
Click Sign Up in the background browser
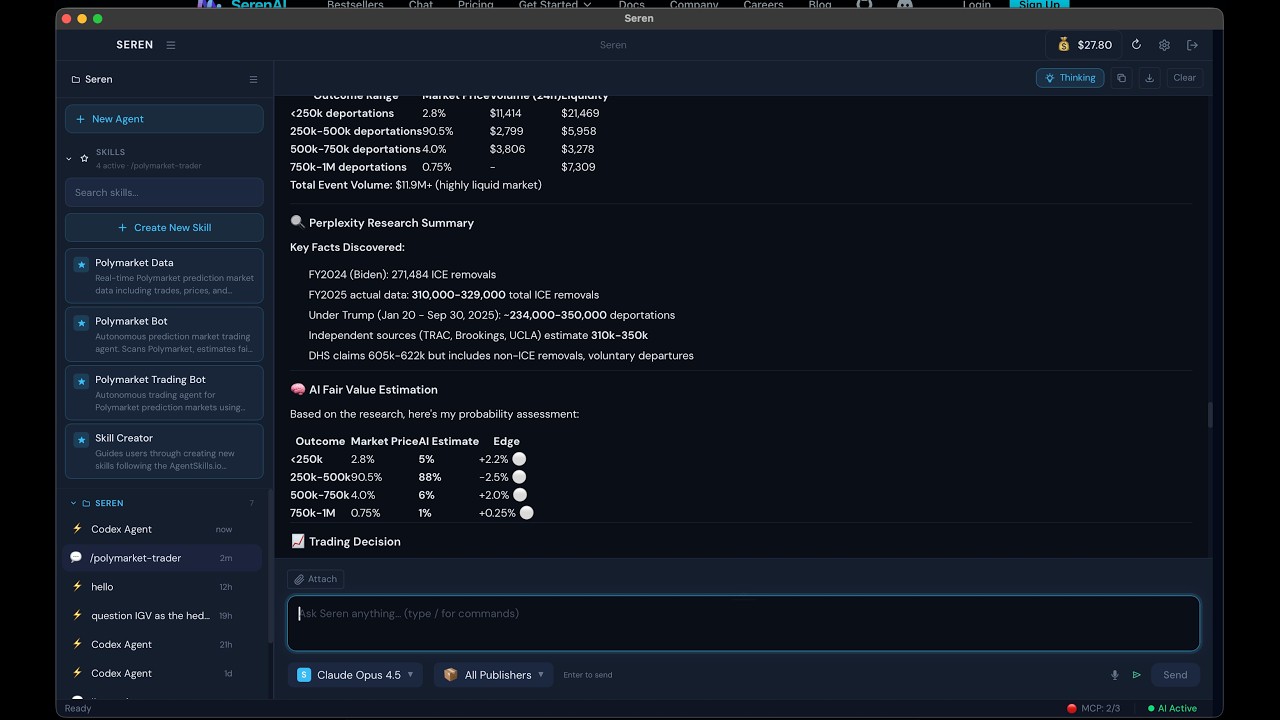click(x=1039, y=5)
